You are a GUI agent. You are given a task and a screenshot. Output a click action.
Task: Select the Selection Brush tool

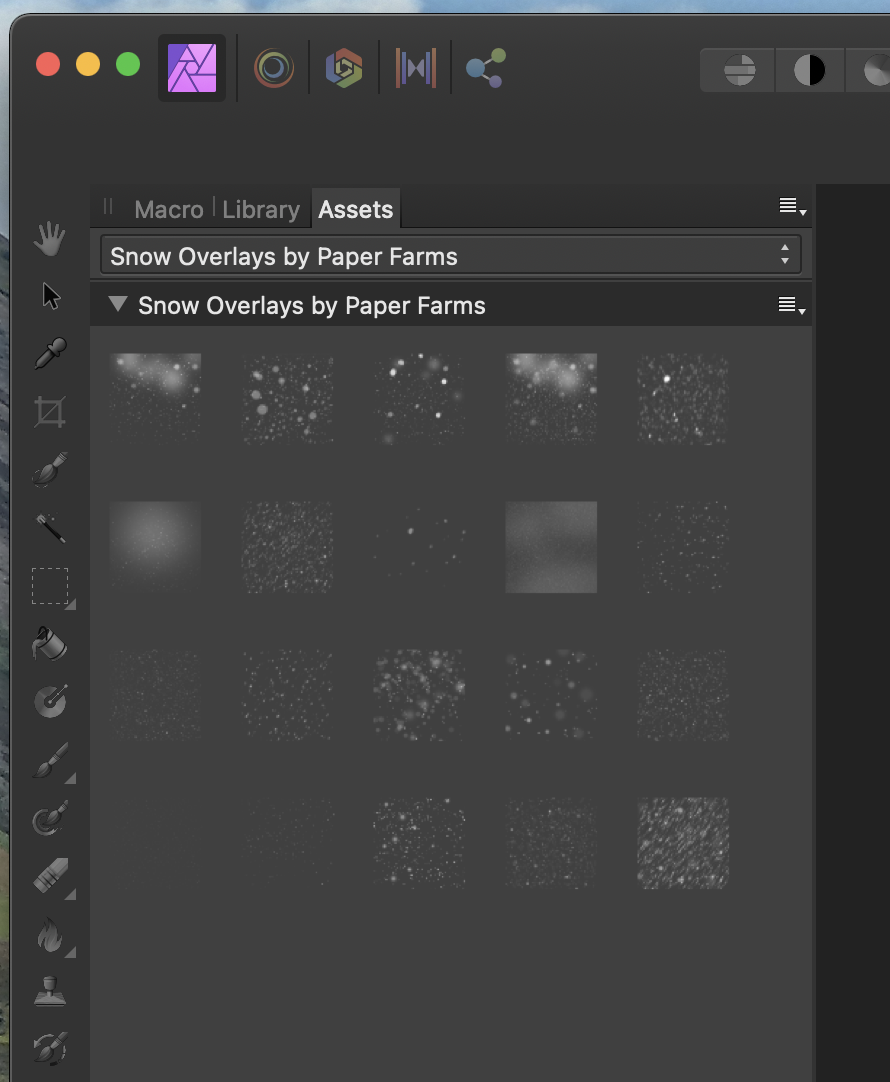50,469
